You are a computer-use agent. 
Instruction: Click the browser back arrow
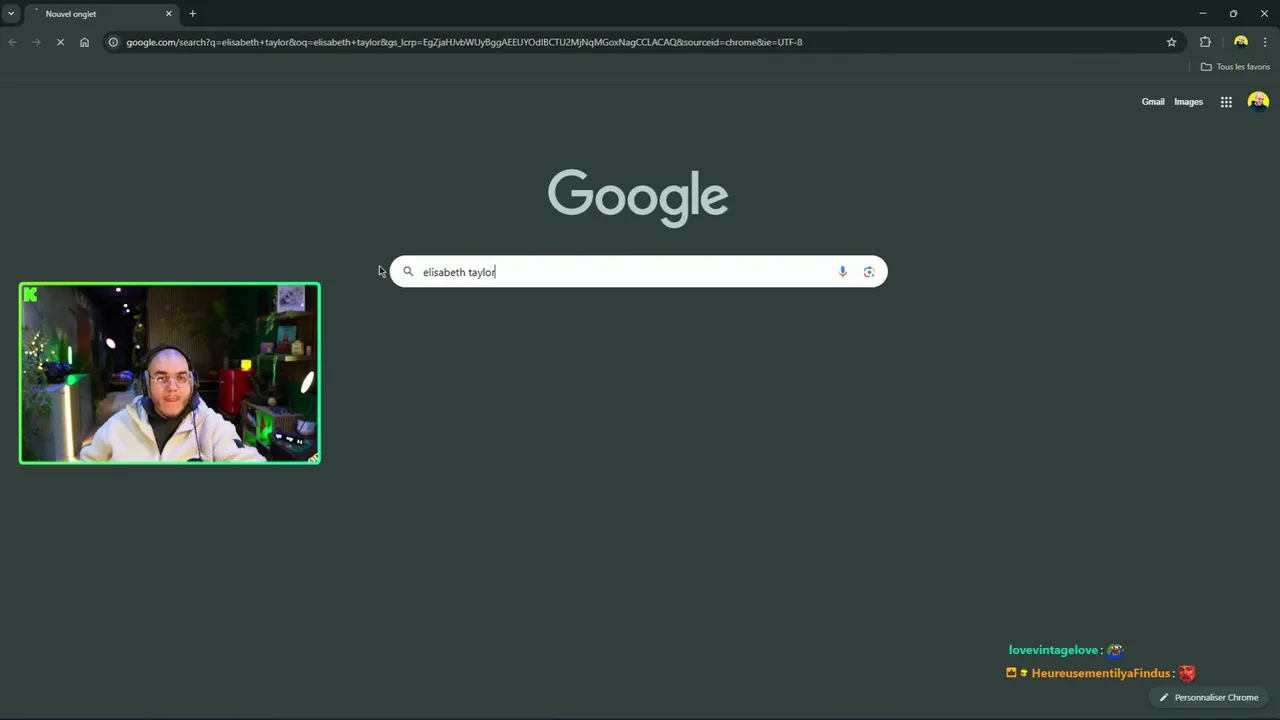[12, 42]
